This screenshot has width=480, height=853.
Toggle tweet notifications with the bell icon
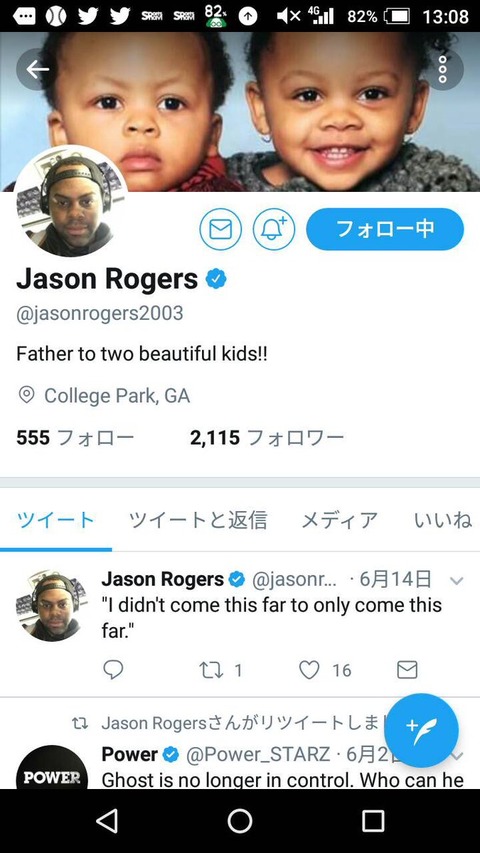(x=274, y=229)
